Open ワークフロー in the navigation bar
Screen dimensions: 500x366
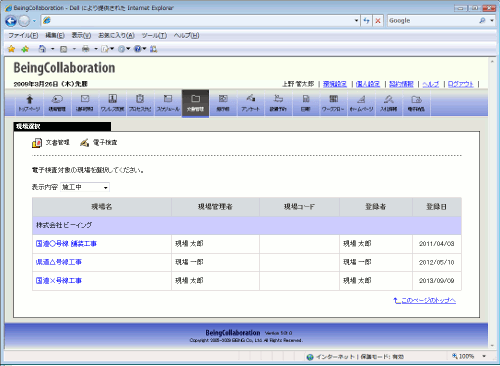(x=333, y=103)
